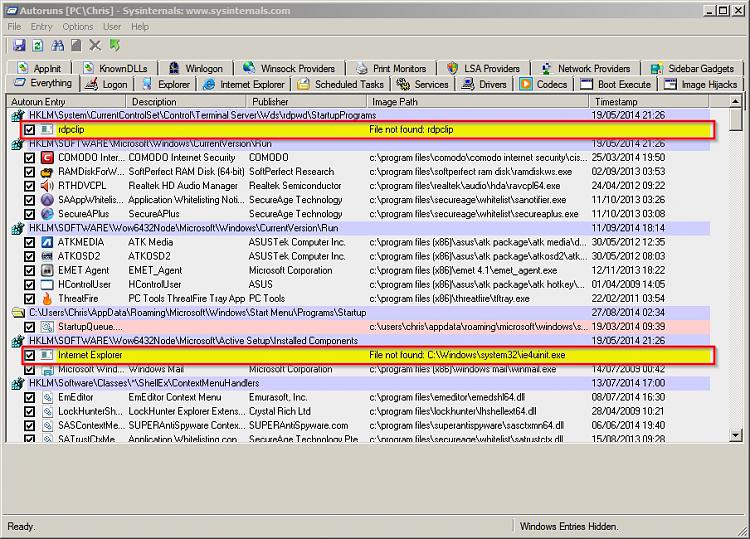Image resolution: width=750 pixels, height=539 pixels.
Task: Uncheck the rdpclip entry checkbox
Action: coord(30,130)
